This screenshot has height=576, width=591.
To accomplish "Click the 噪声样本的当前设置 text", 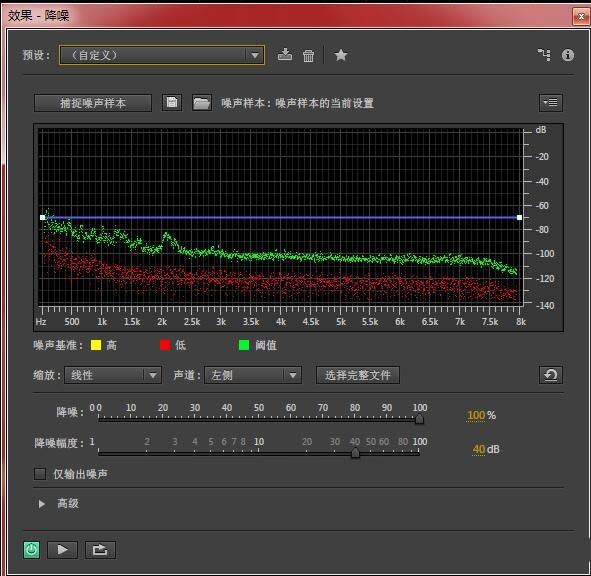I will click(x=325, y=103).
